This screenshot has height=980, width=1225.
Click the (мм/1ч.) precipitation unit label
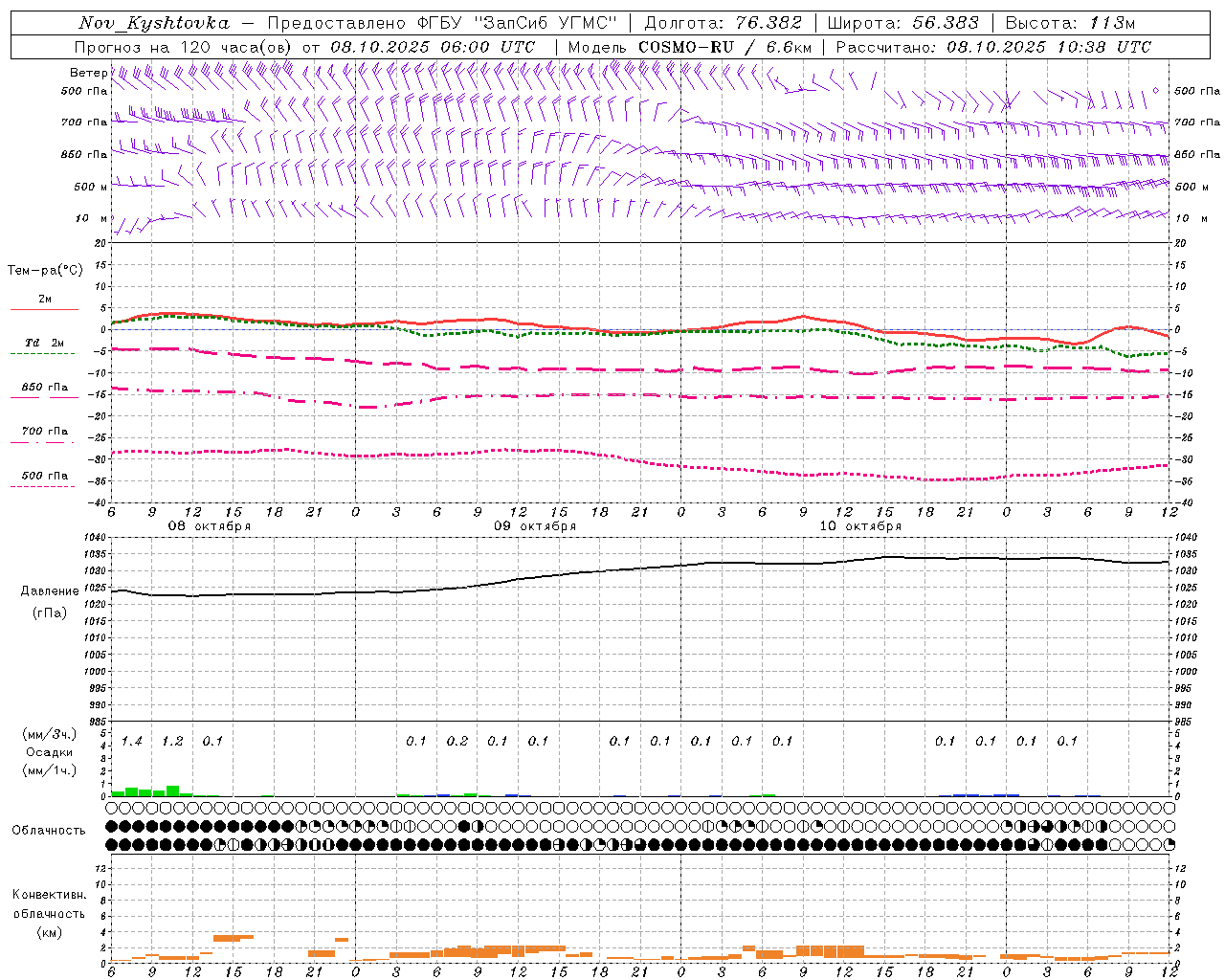point(48,770)
